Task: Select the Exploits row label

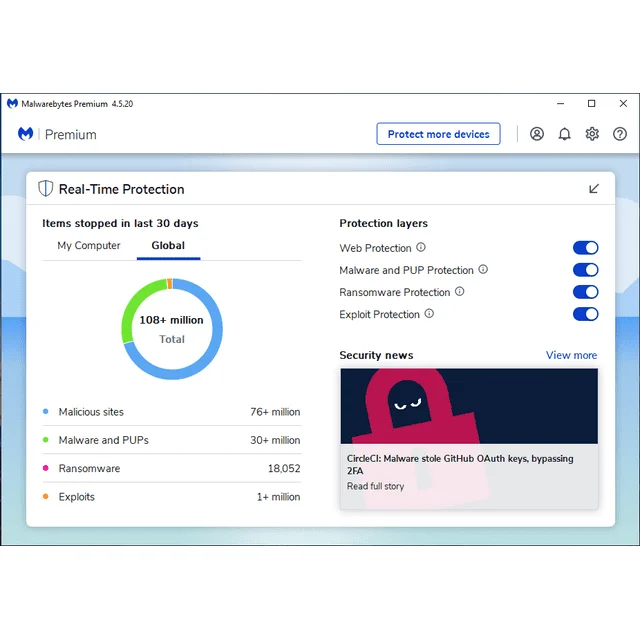Action: click(x=77, y=497)
